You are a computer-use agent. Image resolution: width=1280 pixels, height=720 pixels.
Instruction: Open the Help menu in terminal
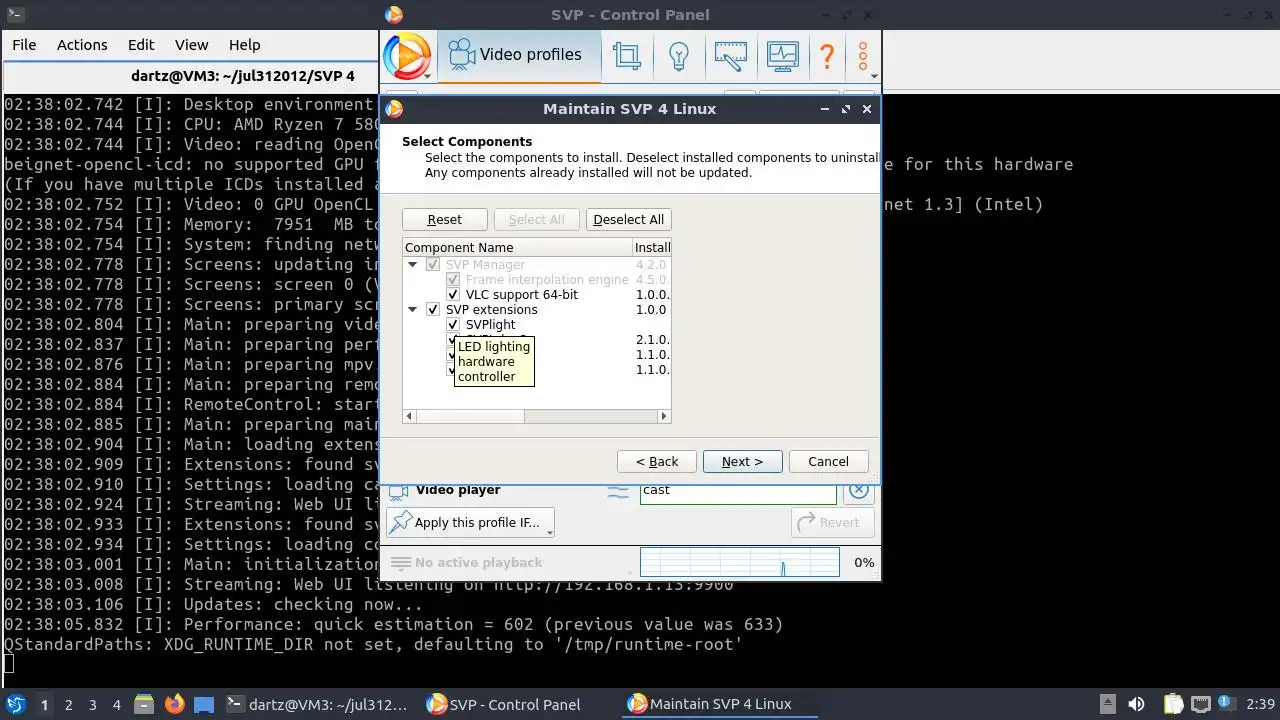point(245,45)
